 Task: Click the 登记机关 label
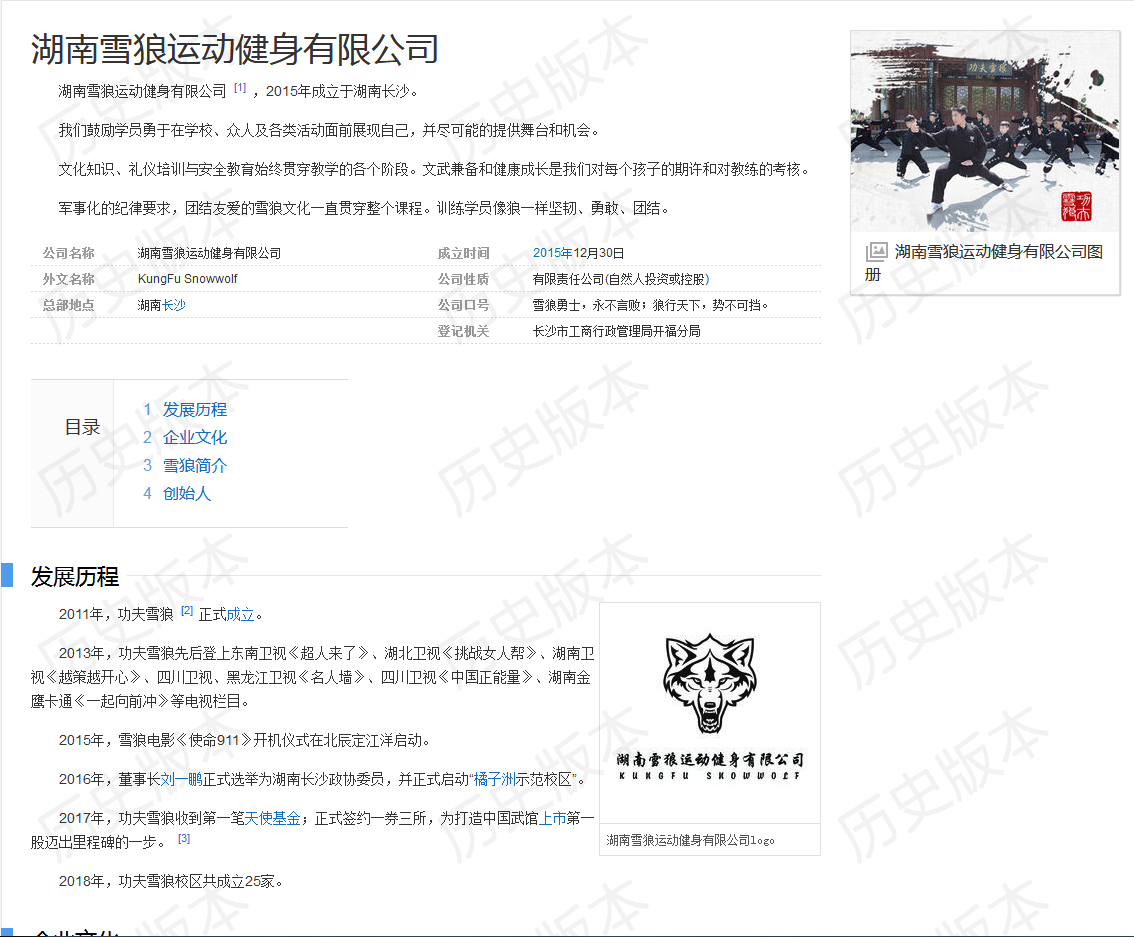coord(464,331)
